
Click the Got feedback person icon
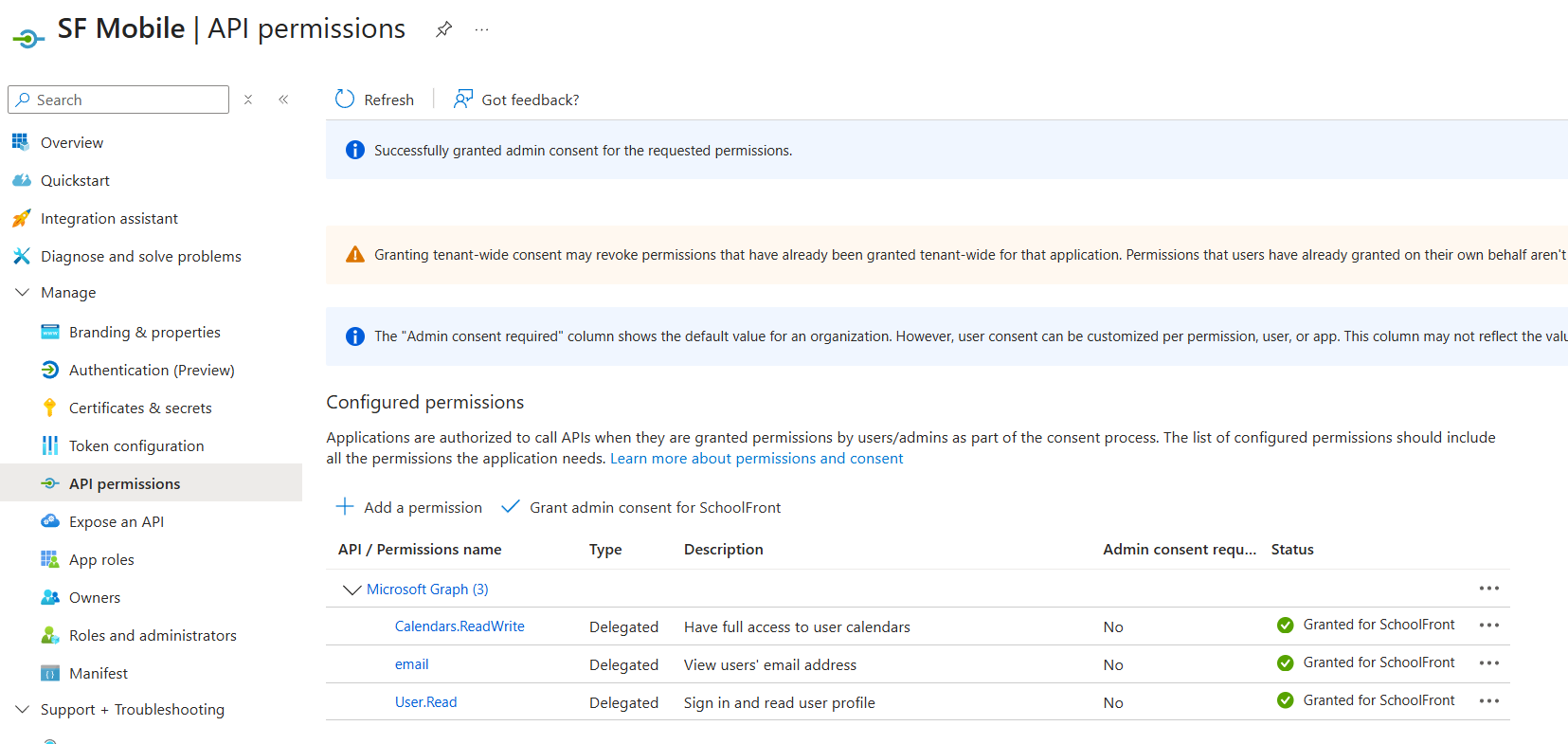(463, 100)
